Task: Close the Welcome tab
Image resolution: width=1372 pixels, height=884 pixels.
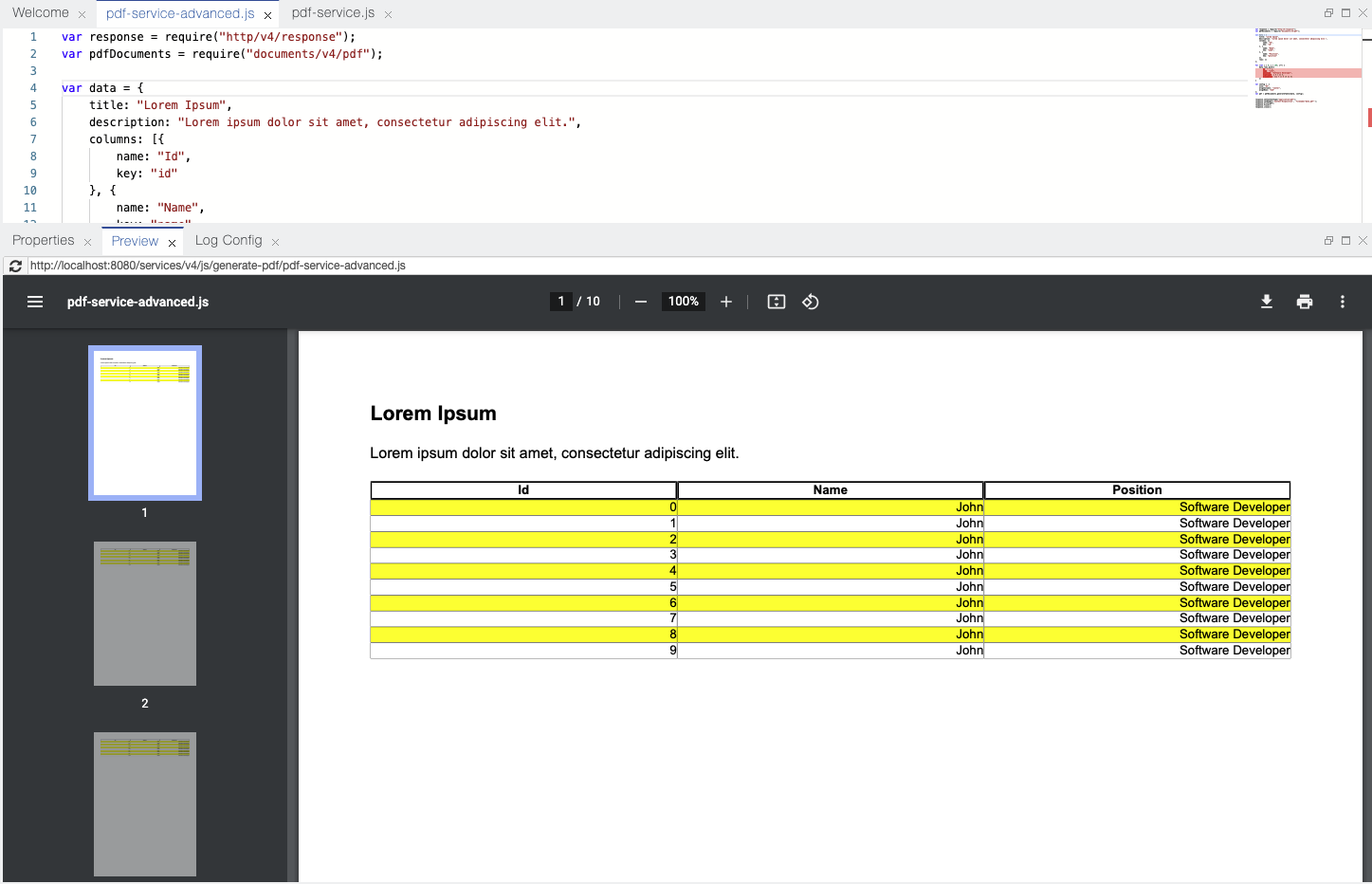Action: [x=82, y=14]
